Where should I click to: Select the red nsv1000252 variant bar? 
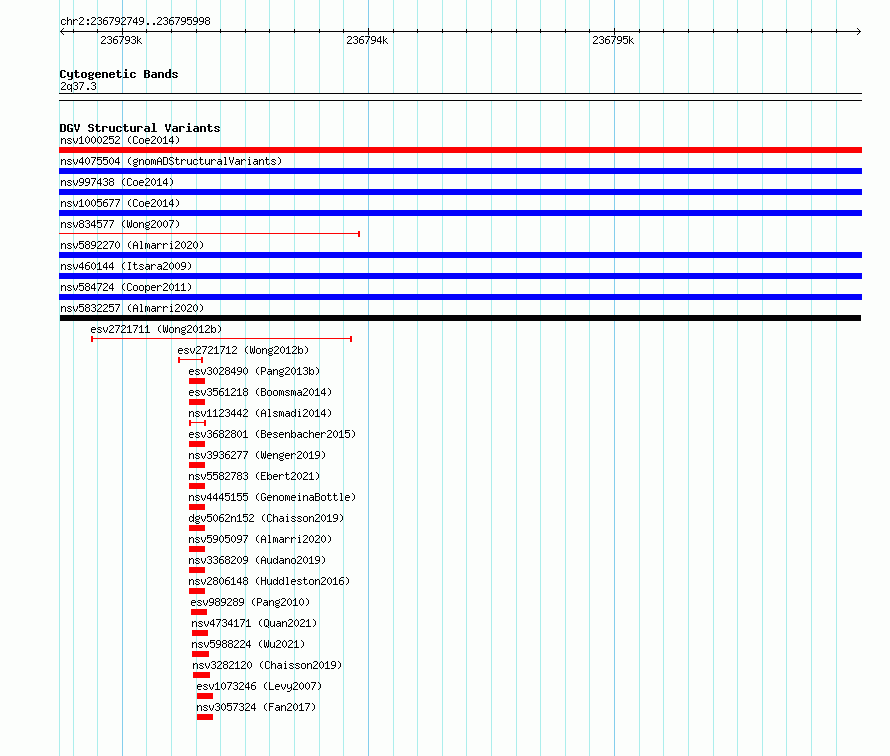pos(460,150)
